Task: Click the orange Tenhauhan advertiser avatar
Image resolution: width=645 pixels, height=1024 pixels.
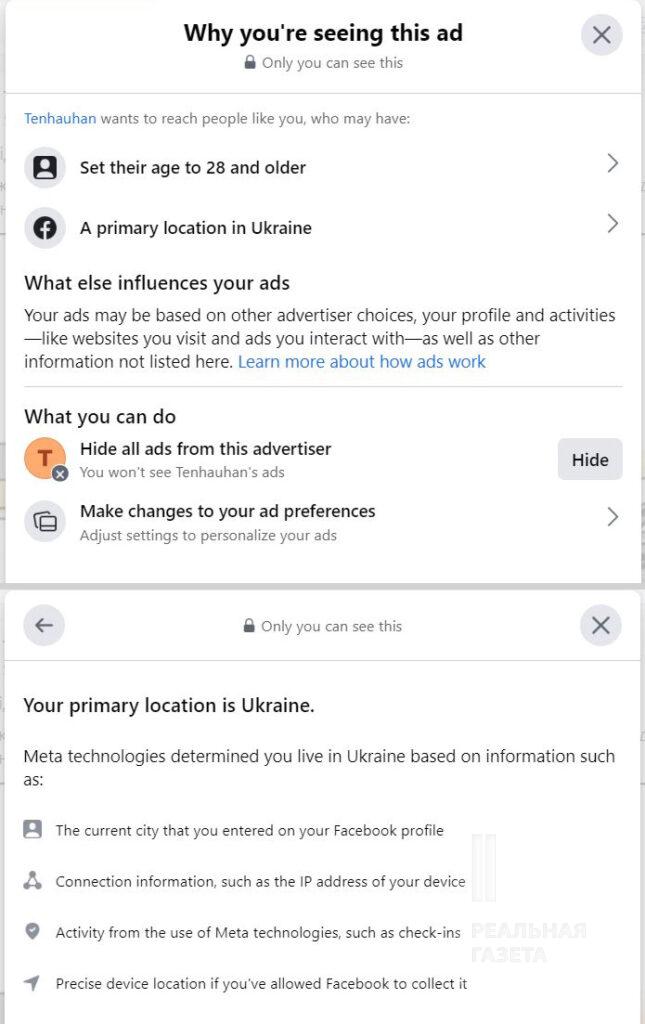Action: [44, 459]
